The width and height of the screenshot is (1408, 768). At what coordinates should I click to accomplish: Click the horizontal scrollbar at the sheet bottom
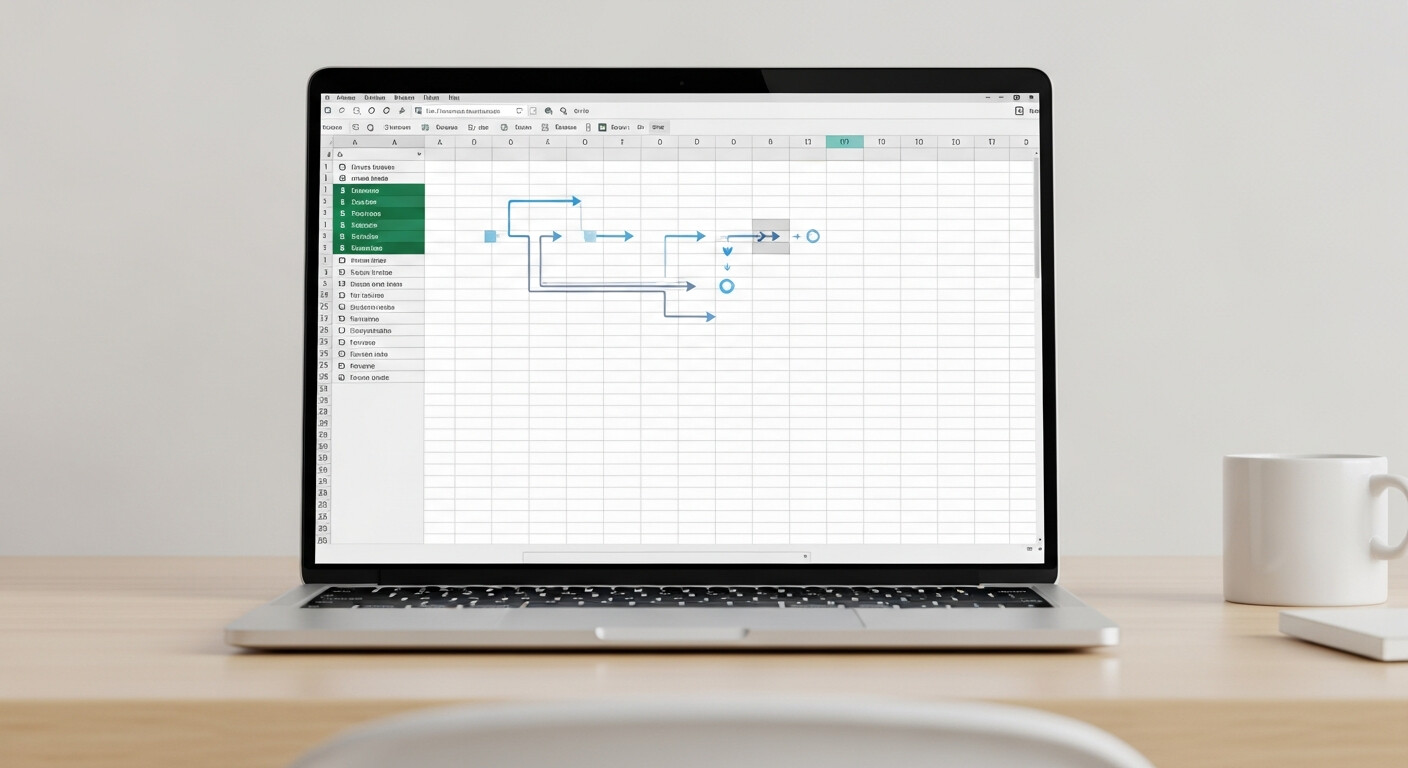[665, 554]
